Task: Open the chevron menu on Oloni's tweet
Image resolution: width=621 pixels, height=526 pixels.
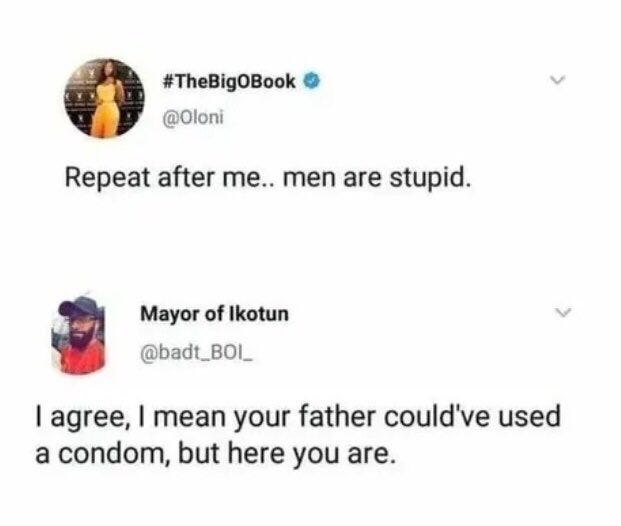Action: click(x=558, y=80)
